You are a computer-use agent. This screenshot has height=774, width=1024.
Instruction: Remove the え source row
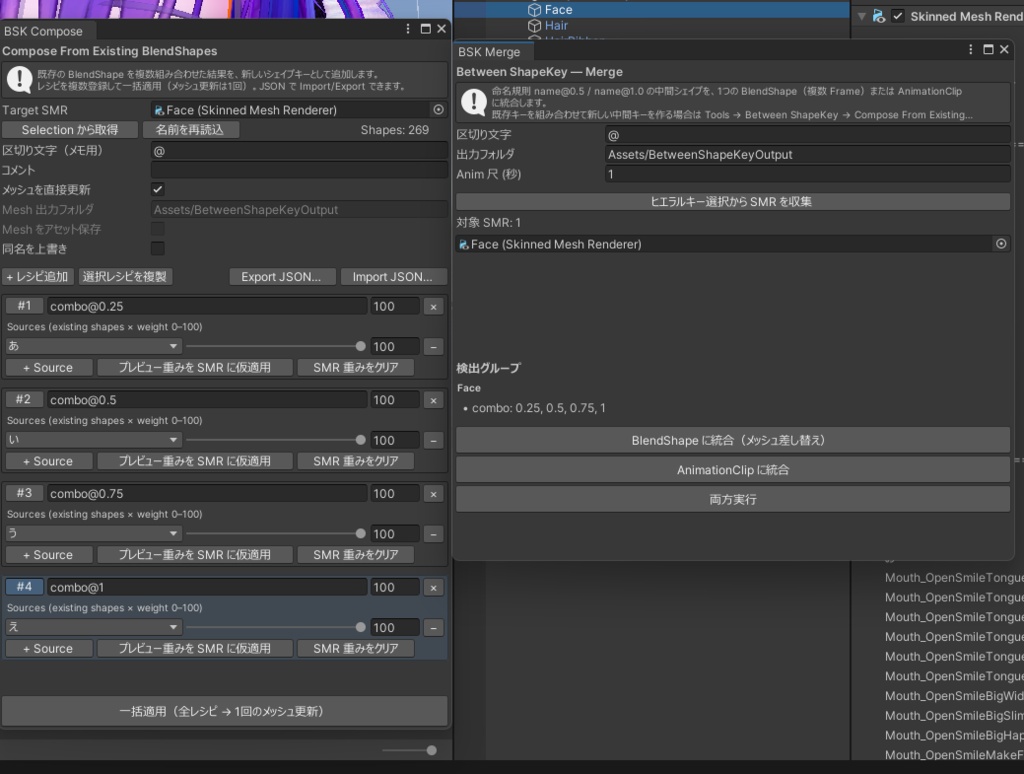434,628
